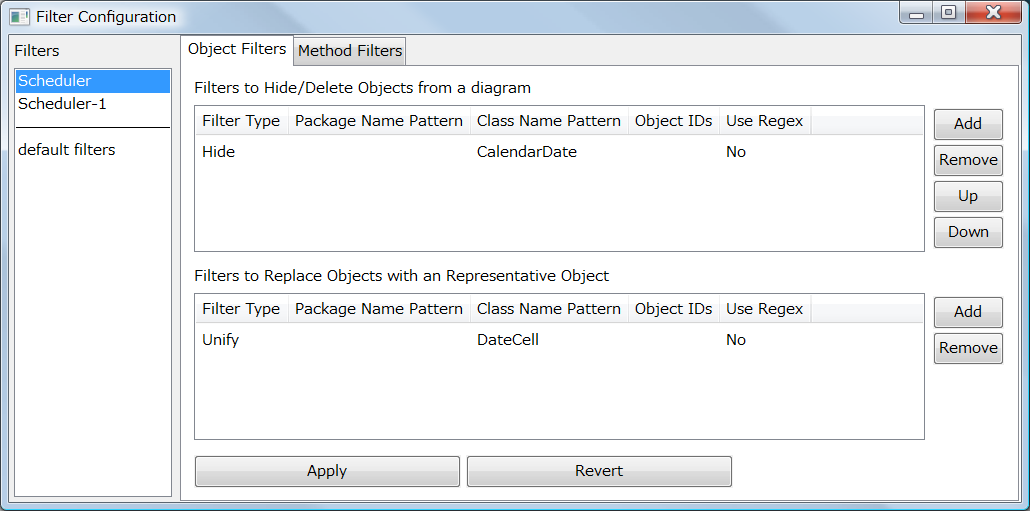
Task: Click Remove button for Replace filters
Action: click(x=967, y=348)
